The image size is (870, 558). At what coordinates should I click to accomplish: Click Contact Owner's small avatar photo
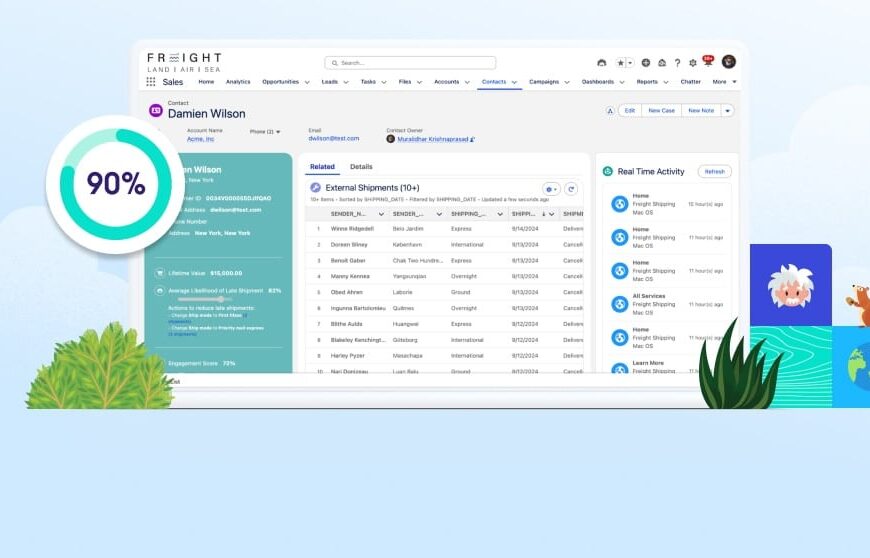(391, 139)
